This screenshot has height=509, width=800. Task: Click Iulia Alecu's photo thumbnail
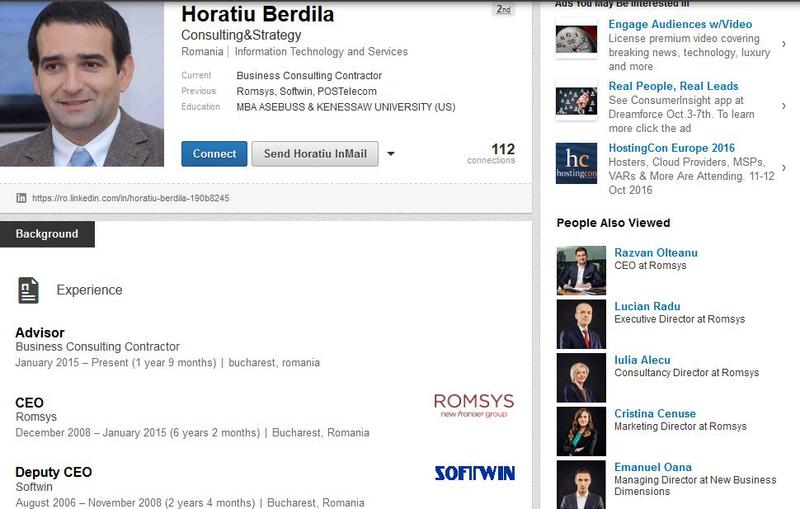tap(581, 377)
